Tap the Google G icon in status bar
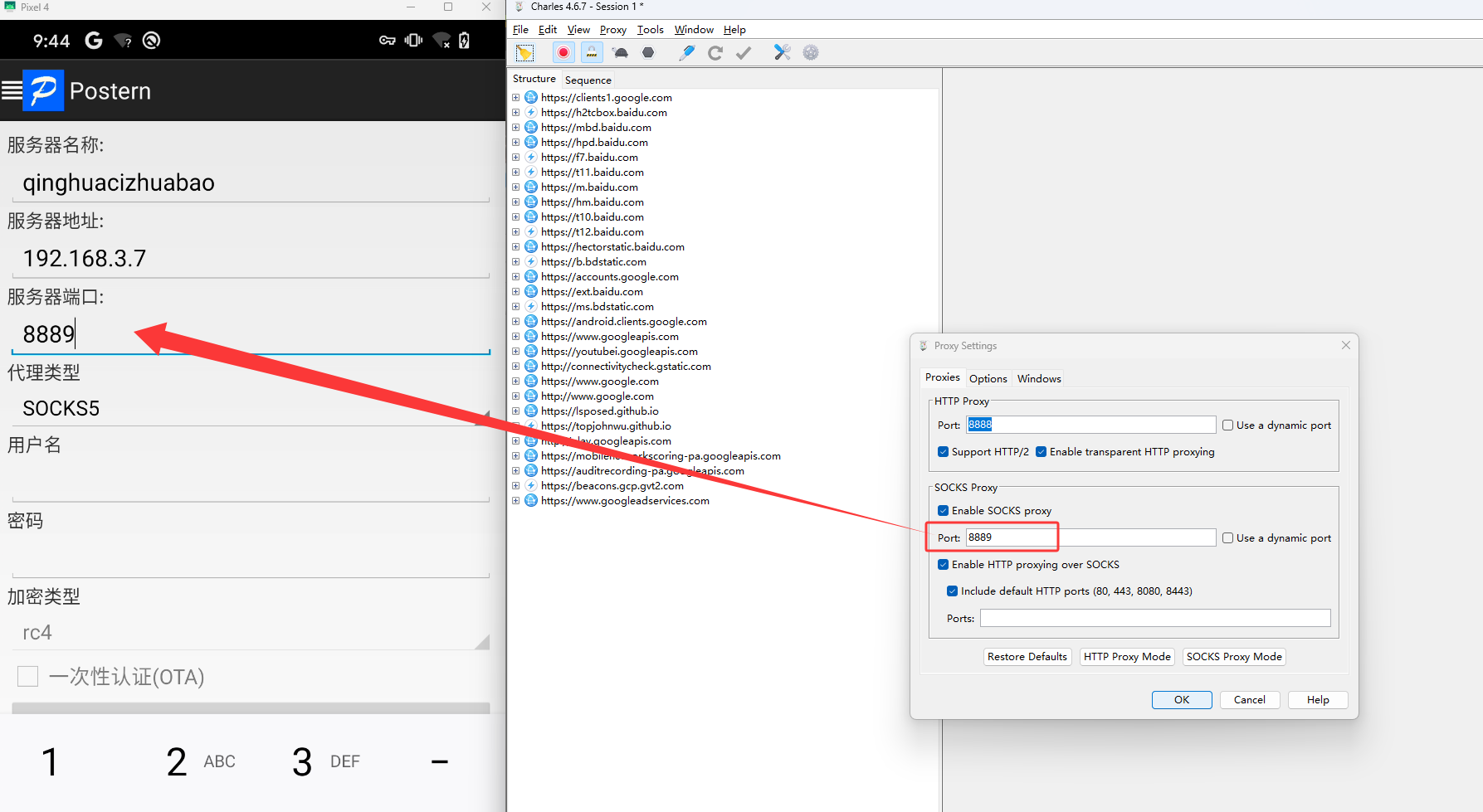This screenshot has height=812, width=1483. (x=94, y=41)
